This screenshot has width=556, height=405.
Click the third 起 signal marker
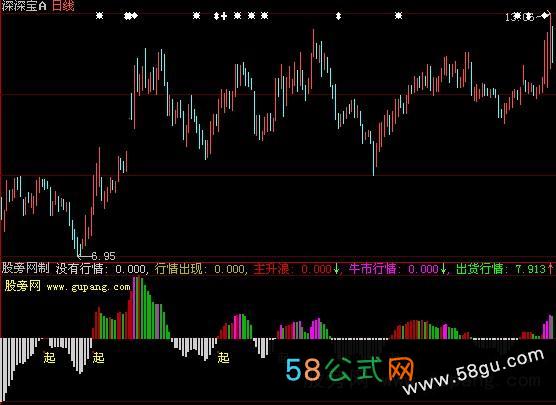223,357
